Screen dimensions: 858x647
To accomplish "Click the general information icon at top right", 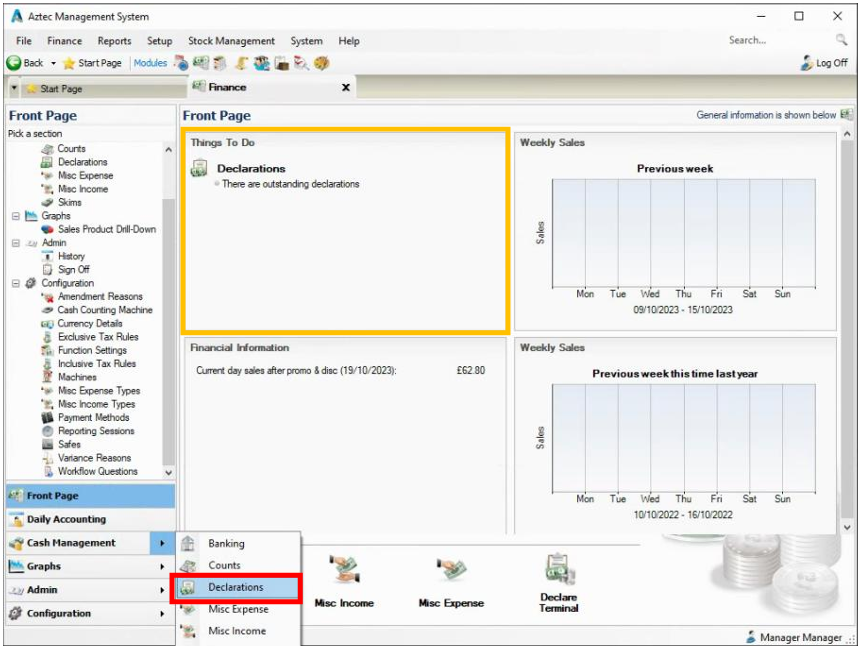I will (x=846, y=115).
